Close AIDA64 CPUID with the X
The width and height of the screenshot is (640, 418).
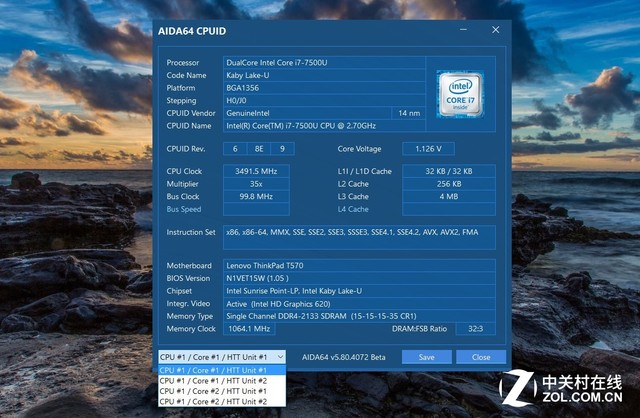coord(496,30)
